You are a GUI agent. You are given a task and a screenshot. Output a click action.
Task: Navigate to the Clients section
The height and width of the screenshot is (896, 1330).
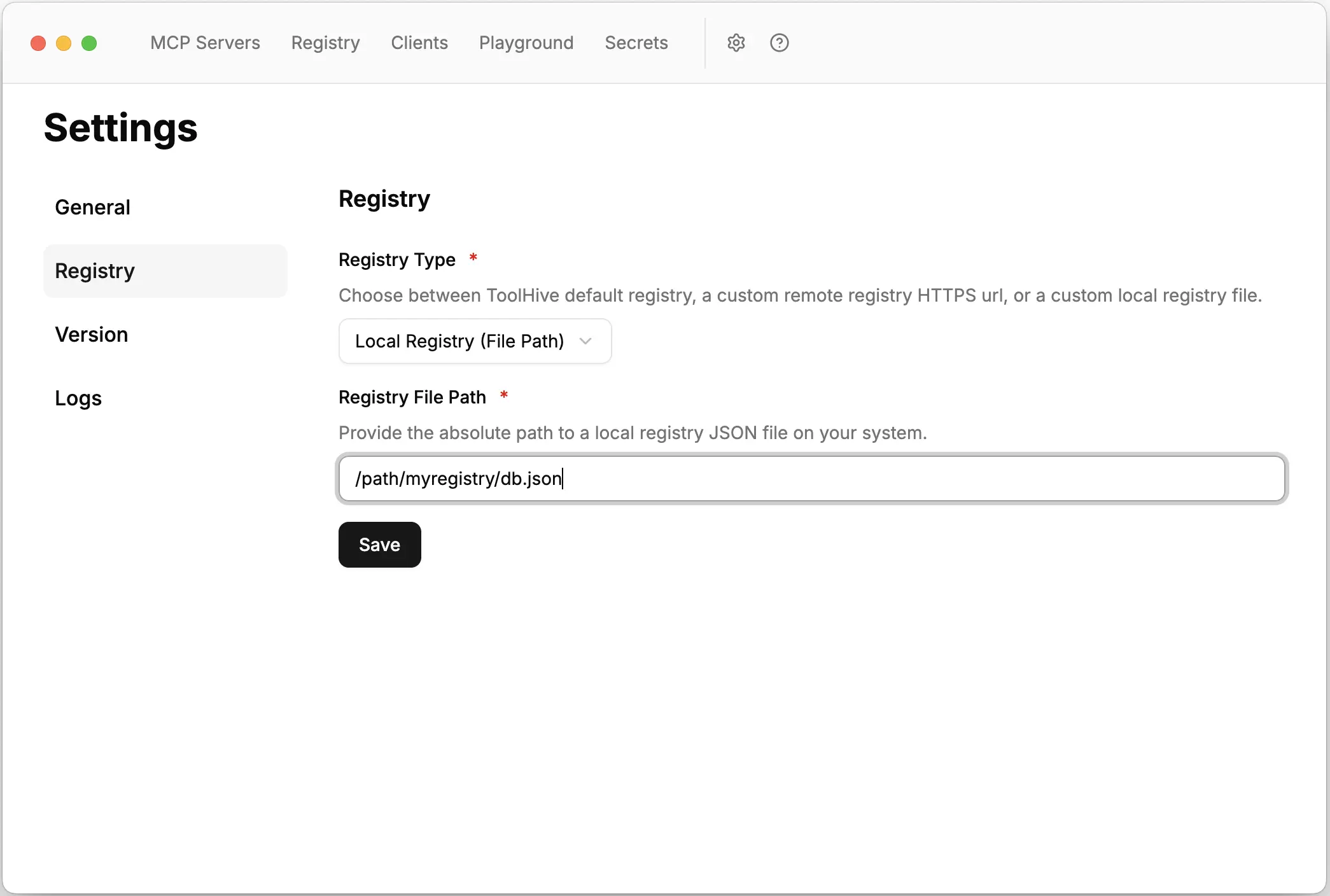[419, 43]
